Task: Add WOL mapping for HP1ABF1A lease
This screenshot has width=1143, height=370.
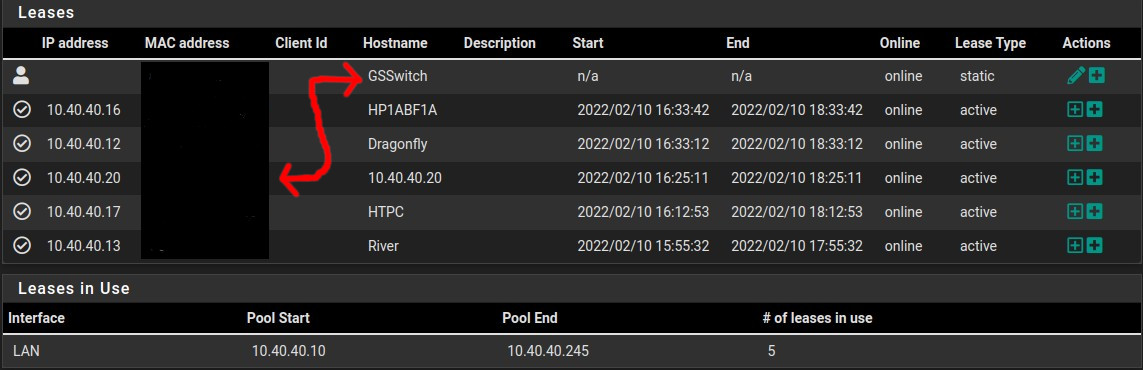Action: [x=1094, y=110]
